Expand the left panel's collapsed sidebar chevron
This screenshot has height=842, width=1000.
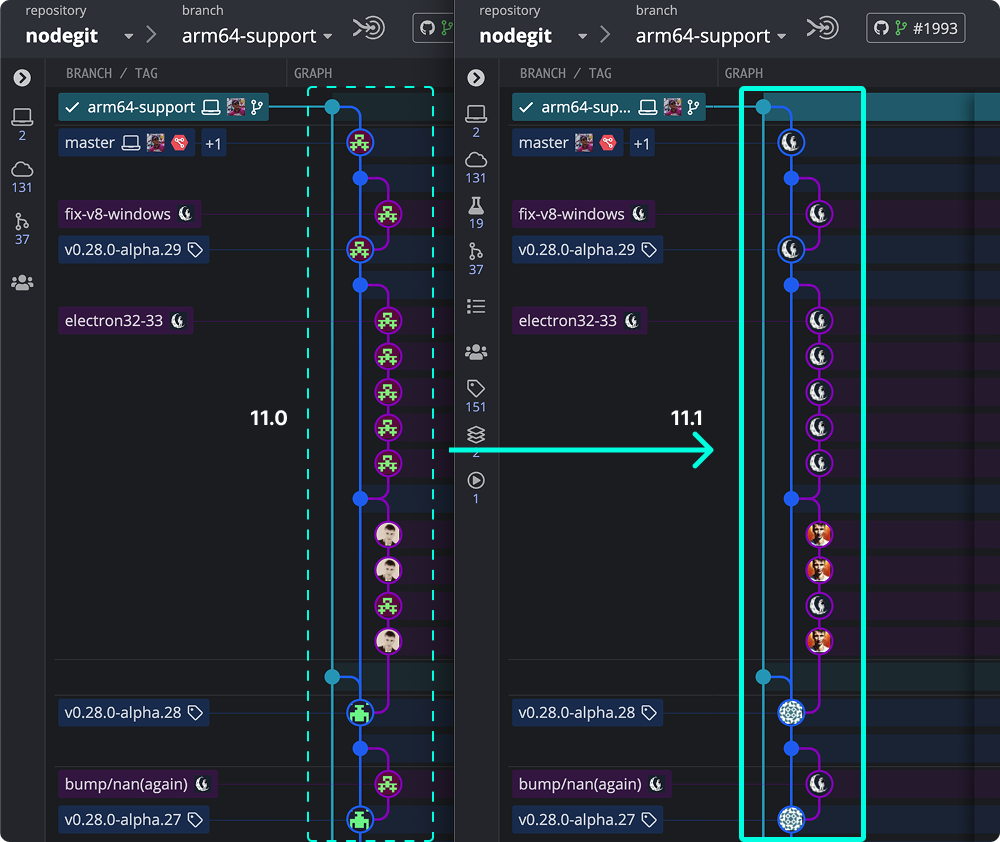22,78
